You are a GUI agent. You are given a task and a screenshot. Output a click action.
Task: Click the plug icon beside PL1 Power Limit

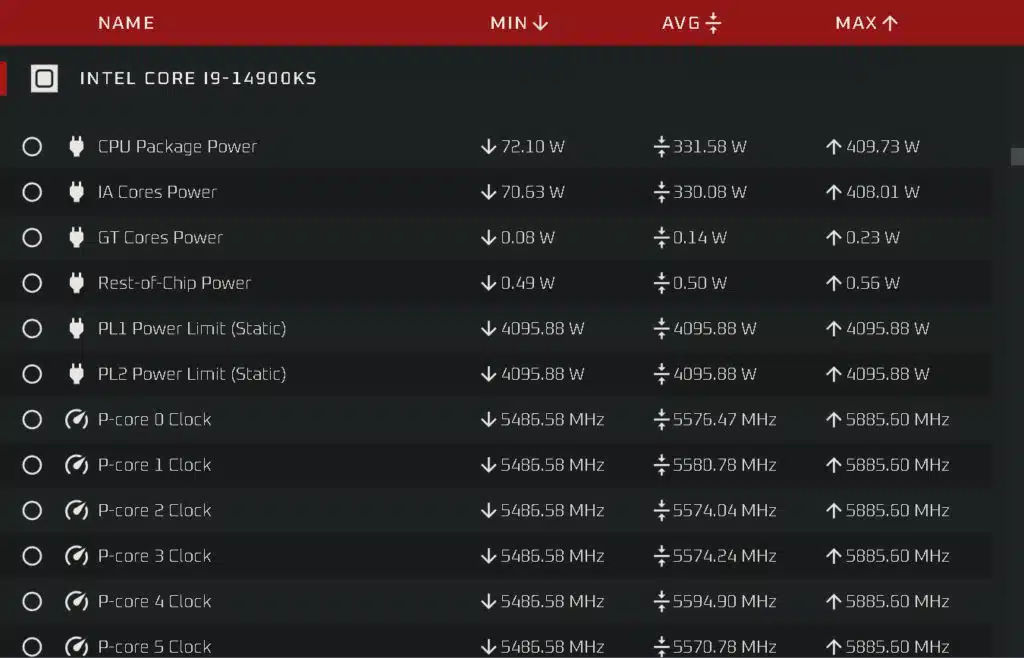click(x=76, y=328)
